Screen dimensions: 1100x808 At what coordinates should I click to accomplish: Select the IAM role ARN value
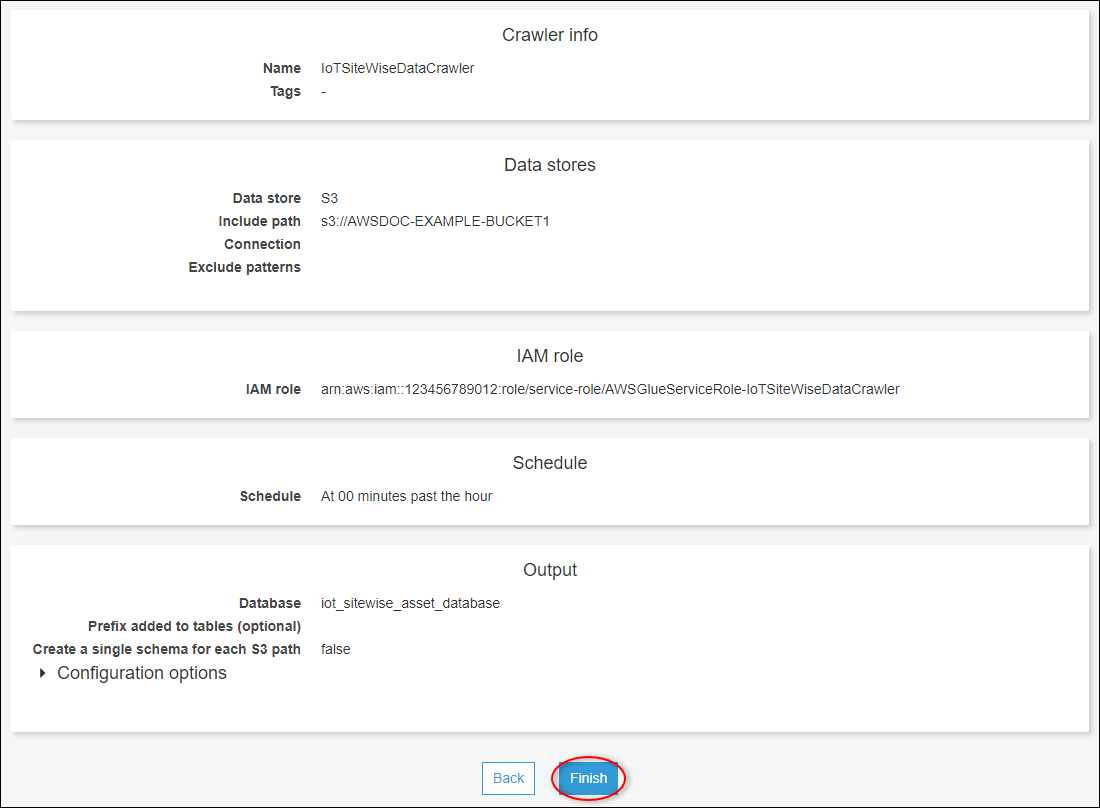click(x=610, y=389)
